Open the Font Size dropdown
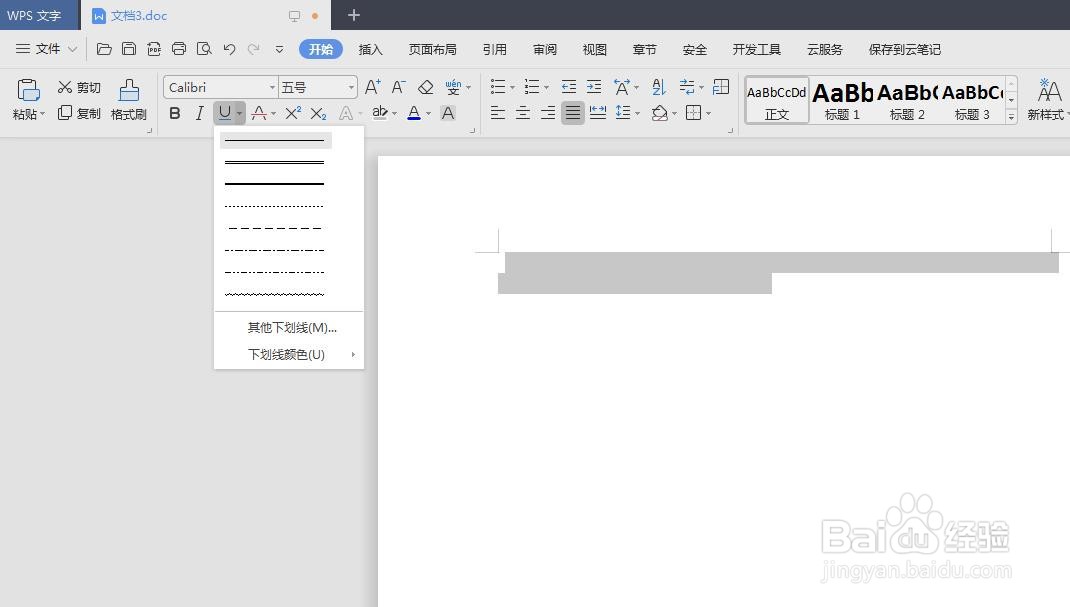Screen dimensions: 1070x607 click(x=317, y=86)
